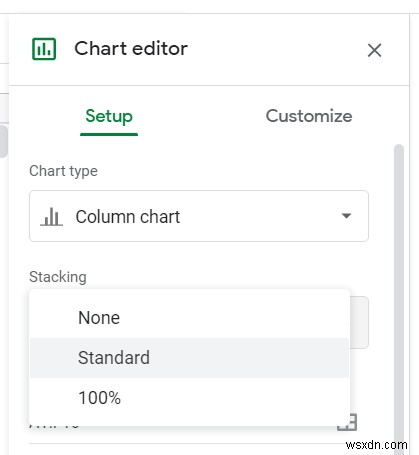Click the Chart editor panel scrollbar
Image resolution: width=419 pixels, height=455 pixels.
[x=399, y=299]
